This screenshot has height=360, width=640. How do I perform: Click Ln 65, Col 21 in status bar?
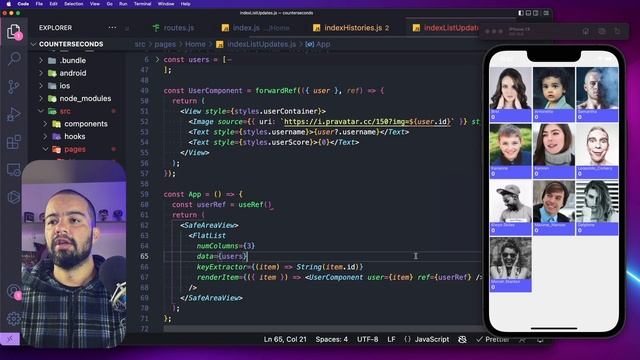tap(285, 339)
